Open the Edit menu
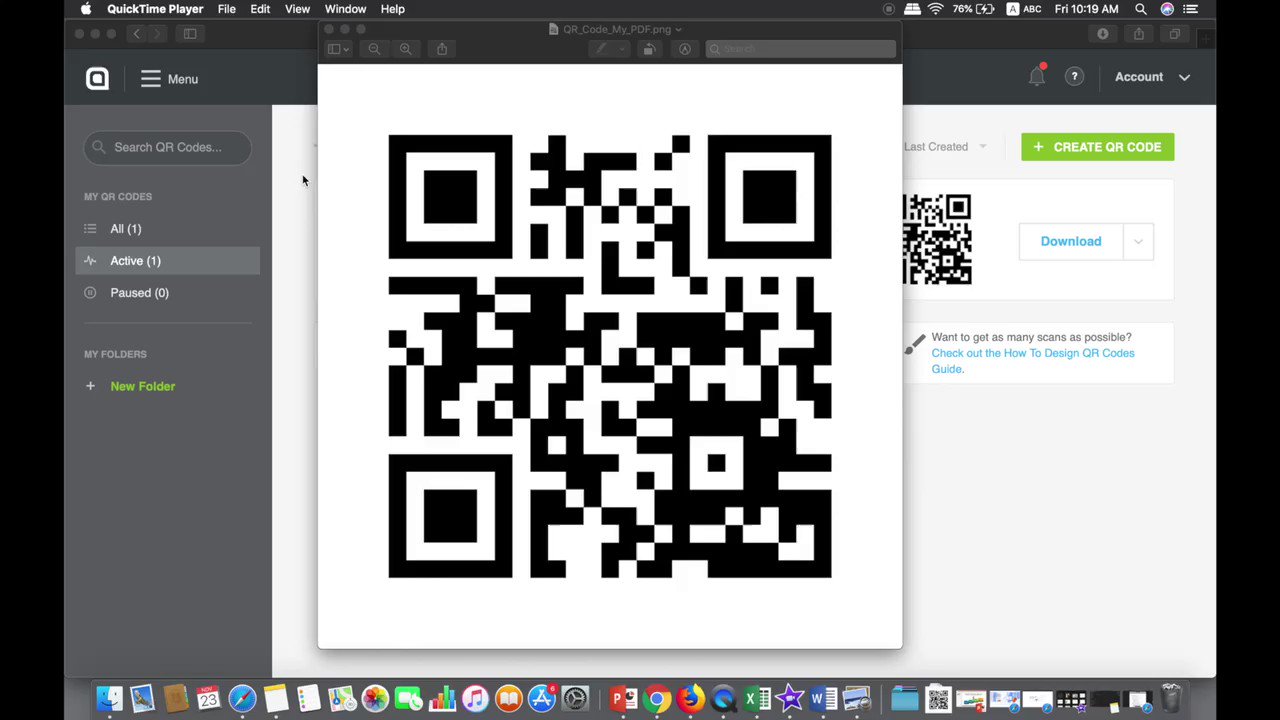Image resolution: width=1280 pixels, height=720 pixels. point(260,9)
